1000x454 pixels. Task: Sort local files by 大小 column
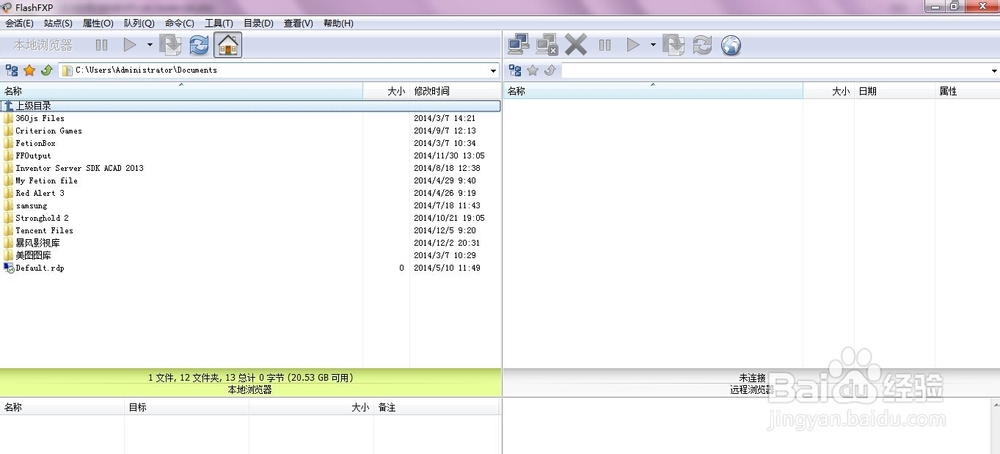point(386,91)
